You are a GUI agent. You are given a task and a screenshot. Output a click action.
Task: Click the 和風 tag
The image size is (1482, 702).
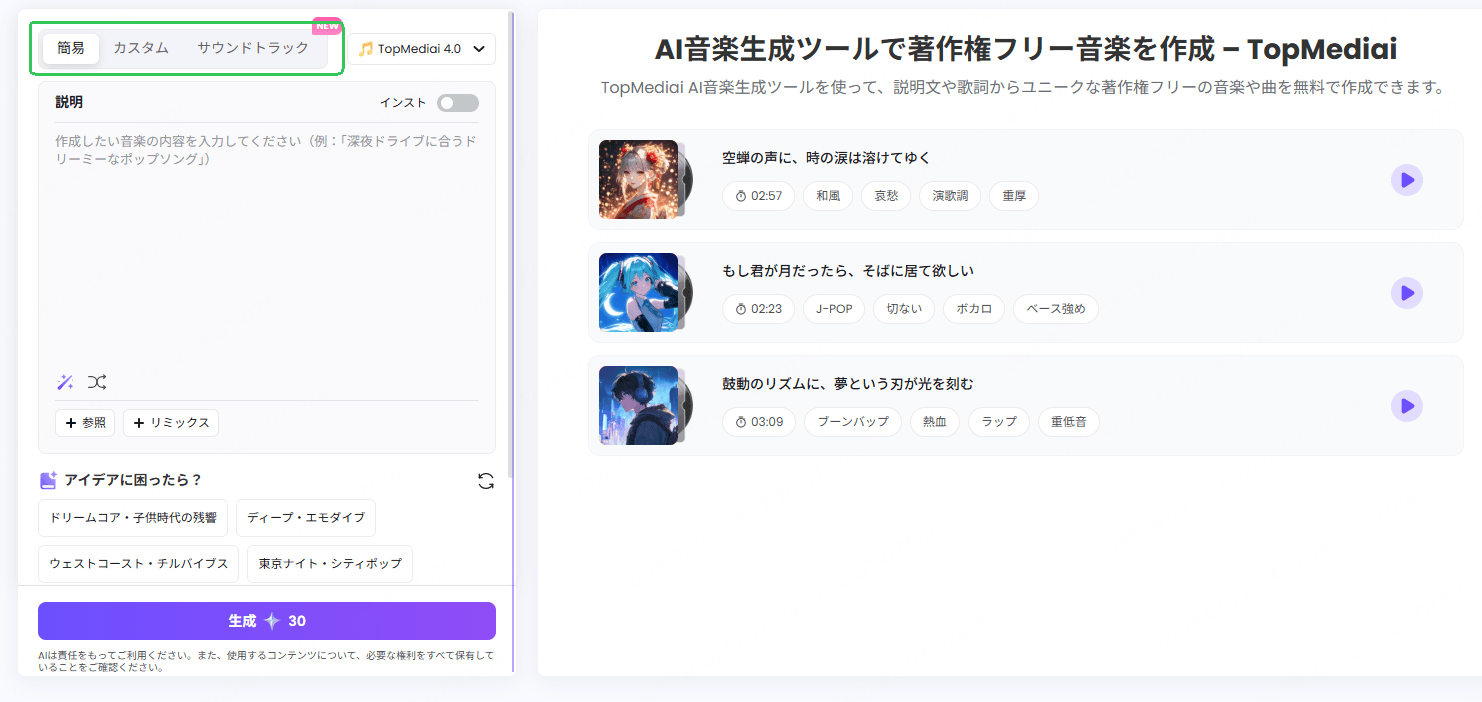(x=828, y=196)
